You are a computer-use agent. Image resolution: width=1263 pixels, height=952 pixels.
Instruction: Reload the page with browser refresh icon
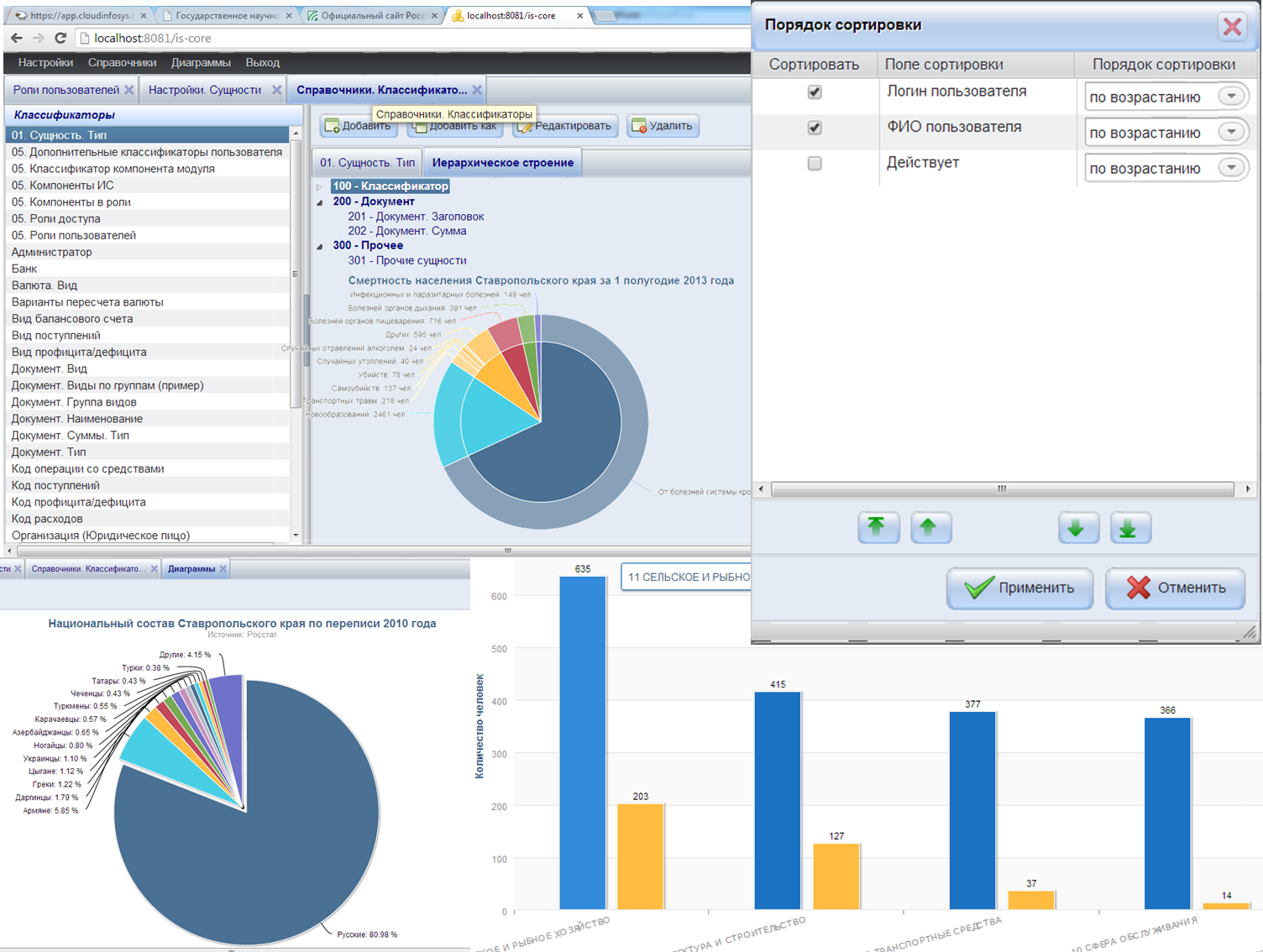click(x=60, y=38)
